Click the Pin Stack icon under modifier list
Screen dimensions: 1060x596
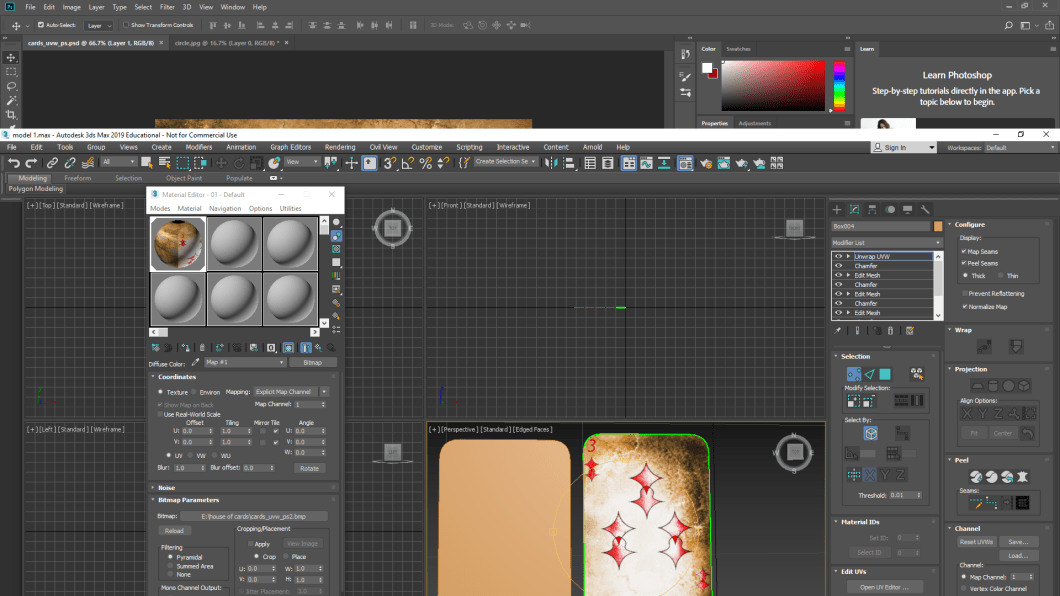click(x=838, y=330)
